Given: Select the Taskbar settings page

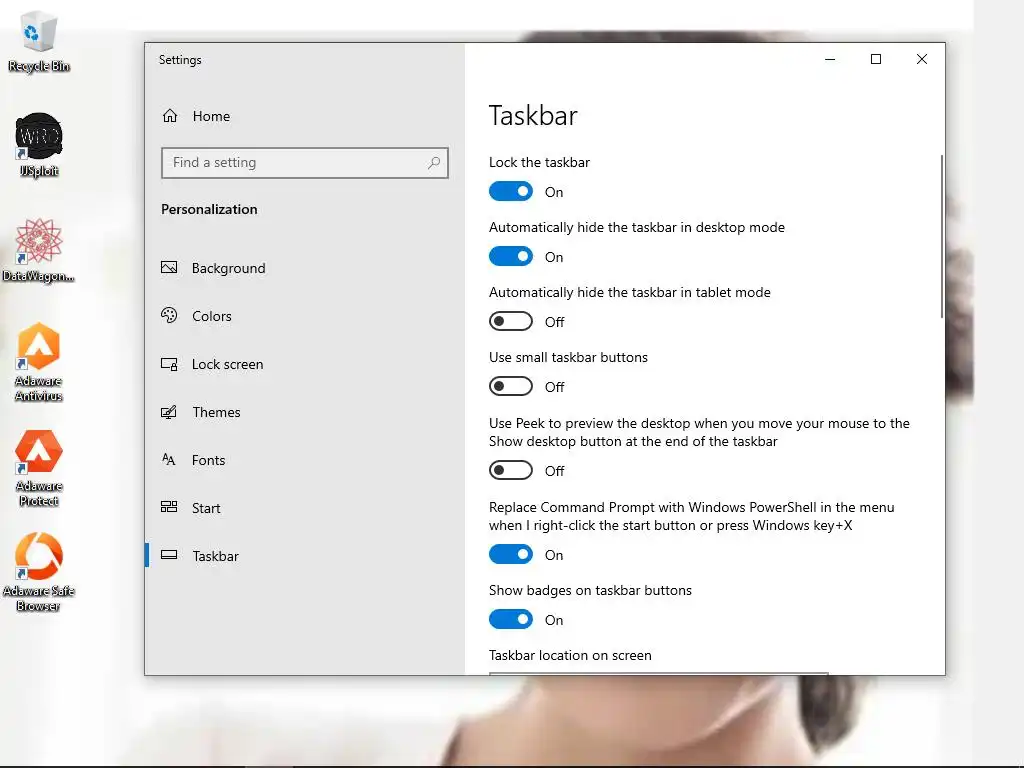Looking at the screenshot, I should 216,556.
